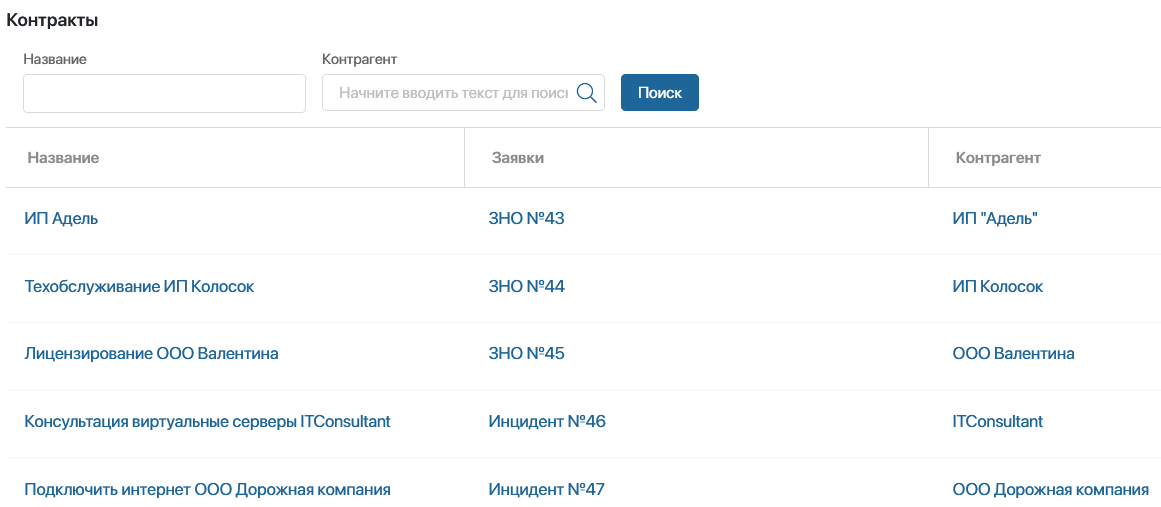Open request ЗНО №45

pyautogui.click(x=526, y=354)
